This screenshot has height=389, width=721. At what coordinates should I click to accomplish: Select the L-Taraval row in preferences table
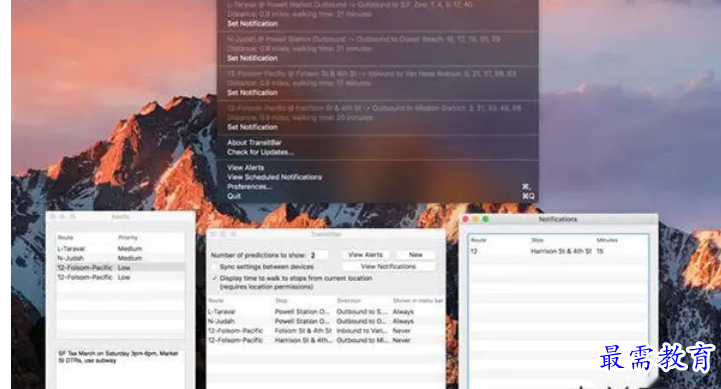pyautogui.click(x=326, y=311)
